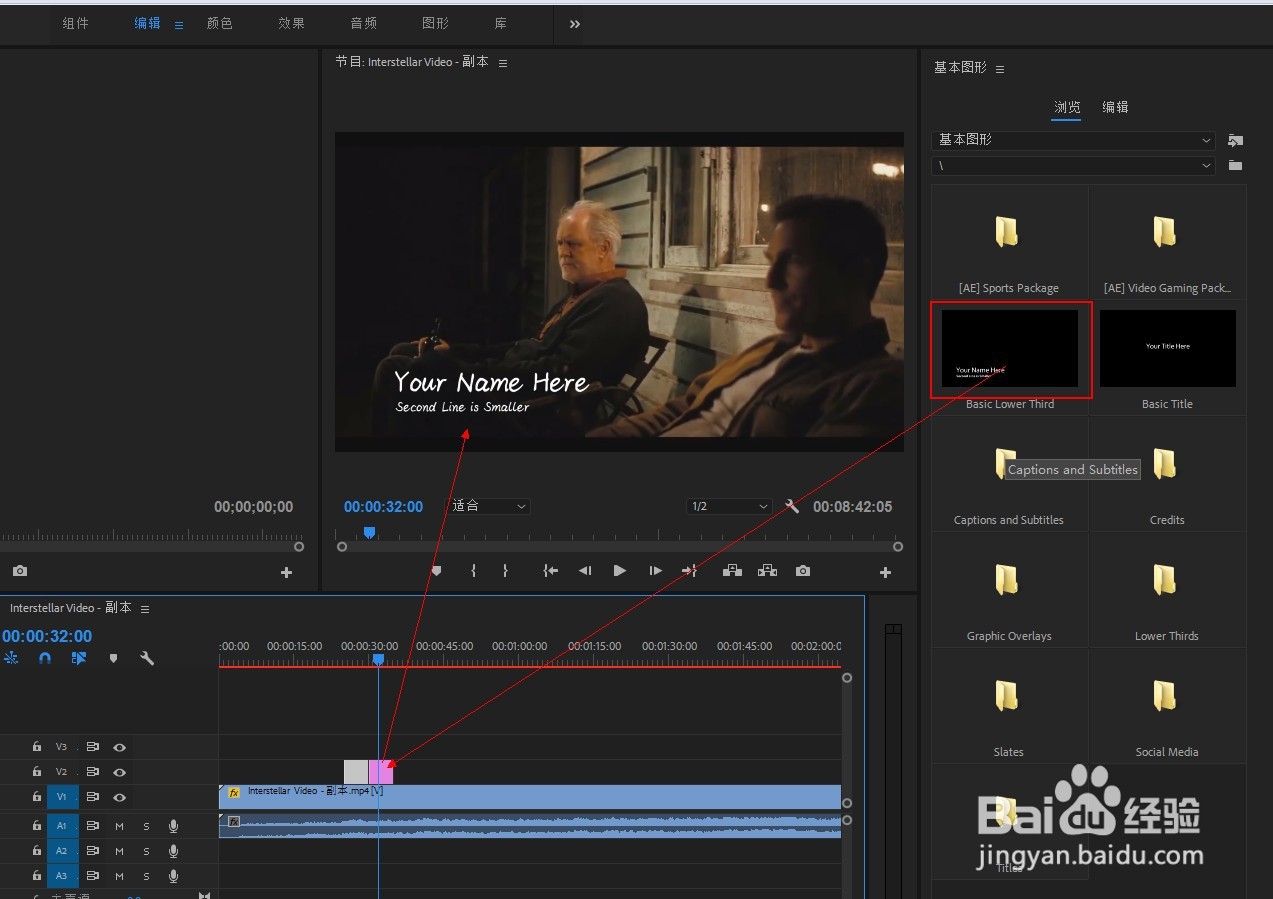Solo the A3 audio track
Image resolution: width=1273 pixels, height=899 pixels.
pos(146,876)
